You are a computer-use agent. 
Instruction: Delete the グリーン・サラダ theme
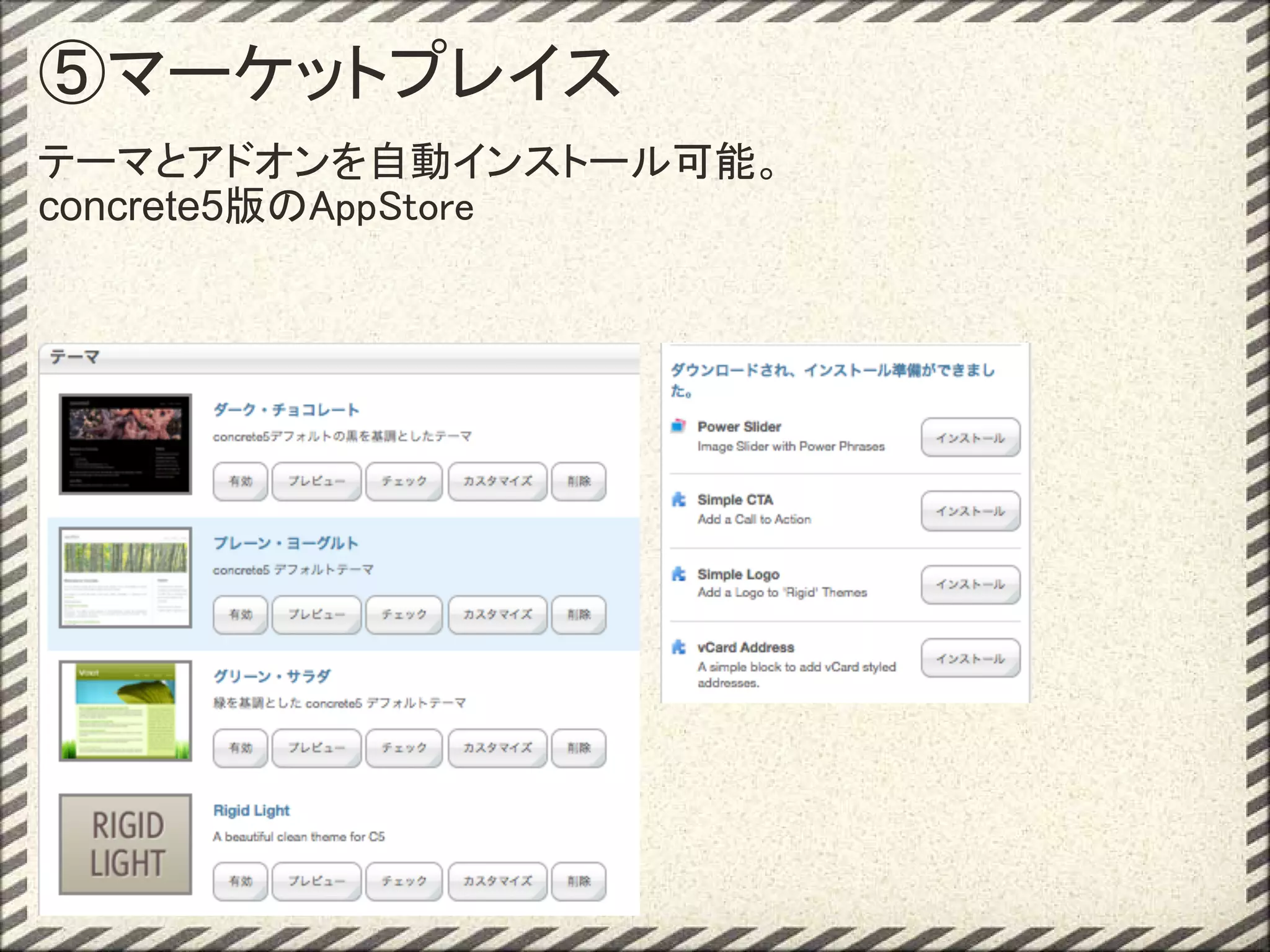coord(579,747)
